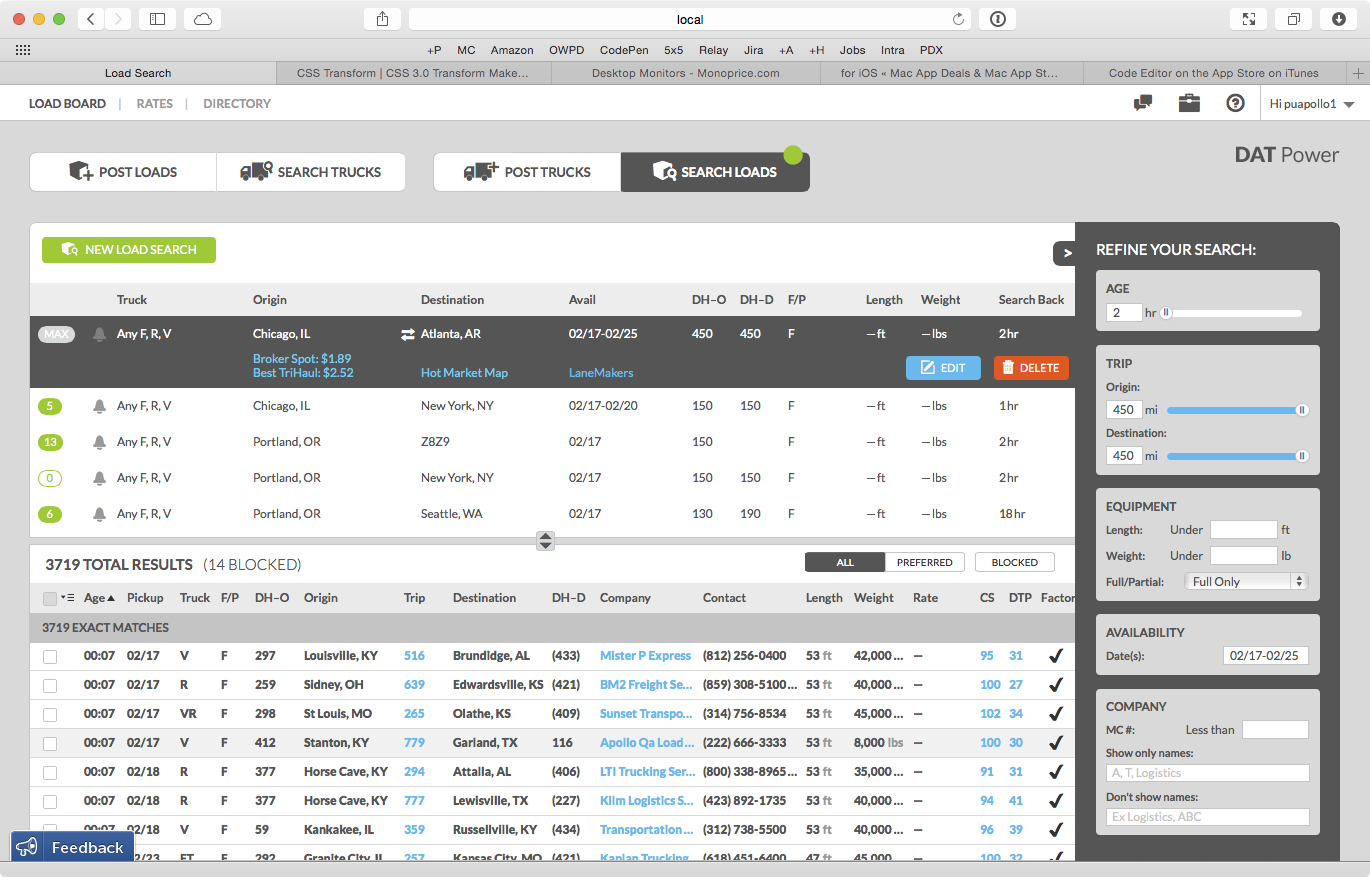Click the search list resize expander handle
Screen dimensions: 1370x877
(x=546, y=541)
